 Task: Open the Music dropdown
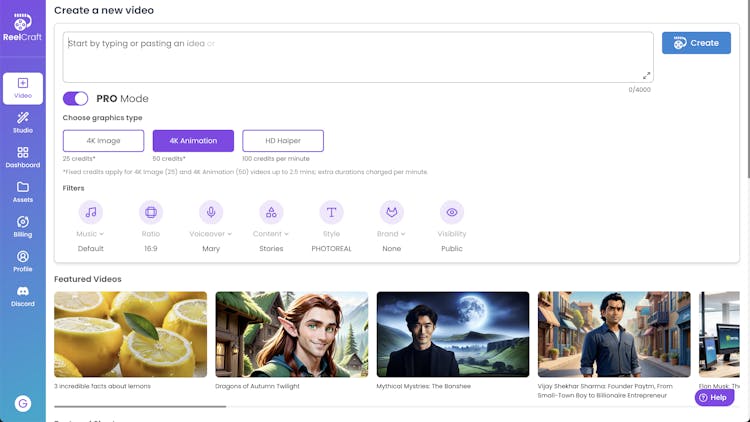tap(90, 234)
